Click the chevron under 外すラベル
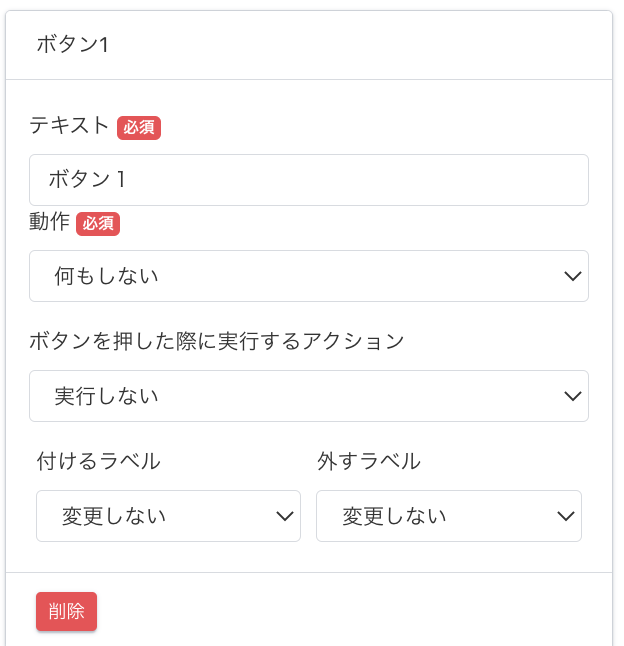 [566, 516]
